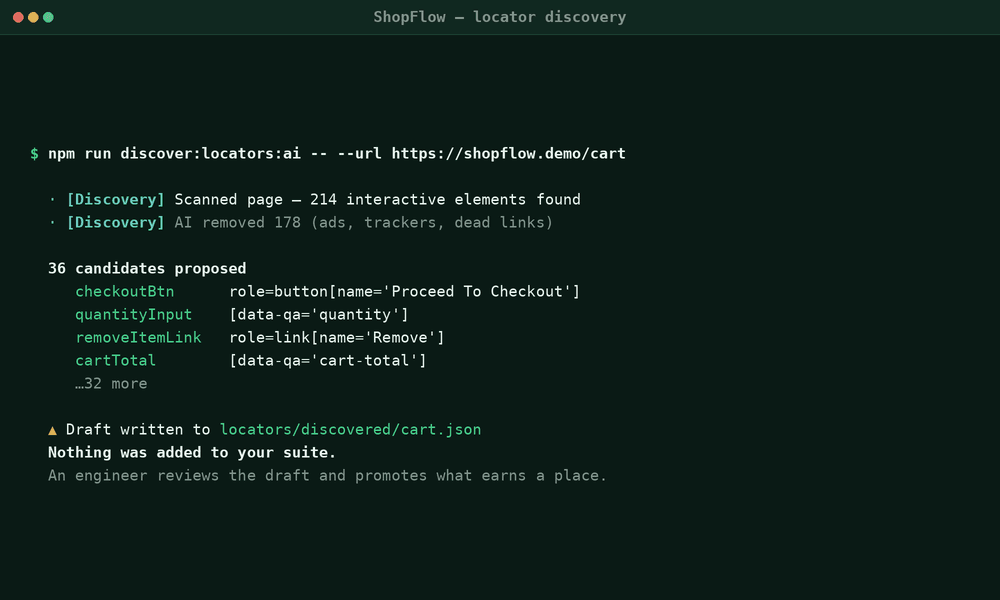Click the yellow minimize window dot

33,17
